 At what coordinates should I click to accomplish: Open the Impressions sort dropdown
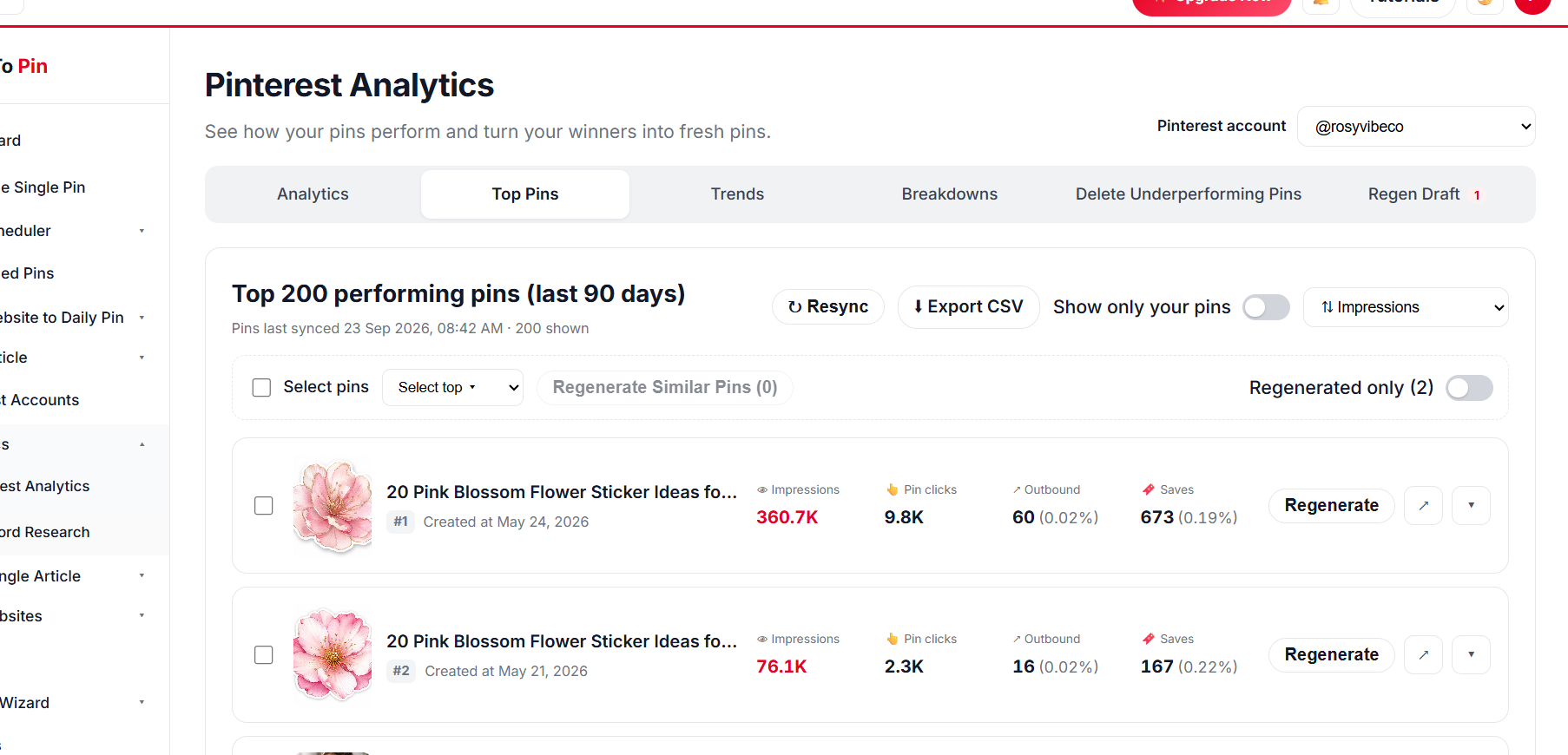click(x=1406, y=307)
